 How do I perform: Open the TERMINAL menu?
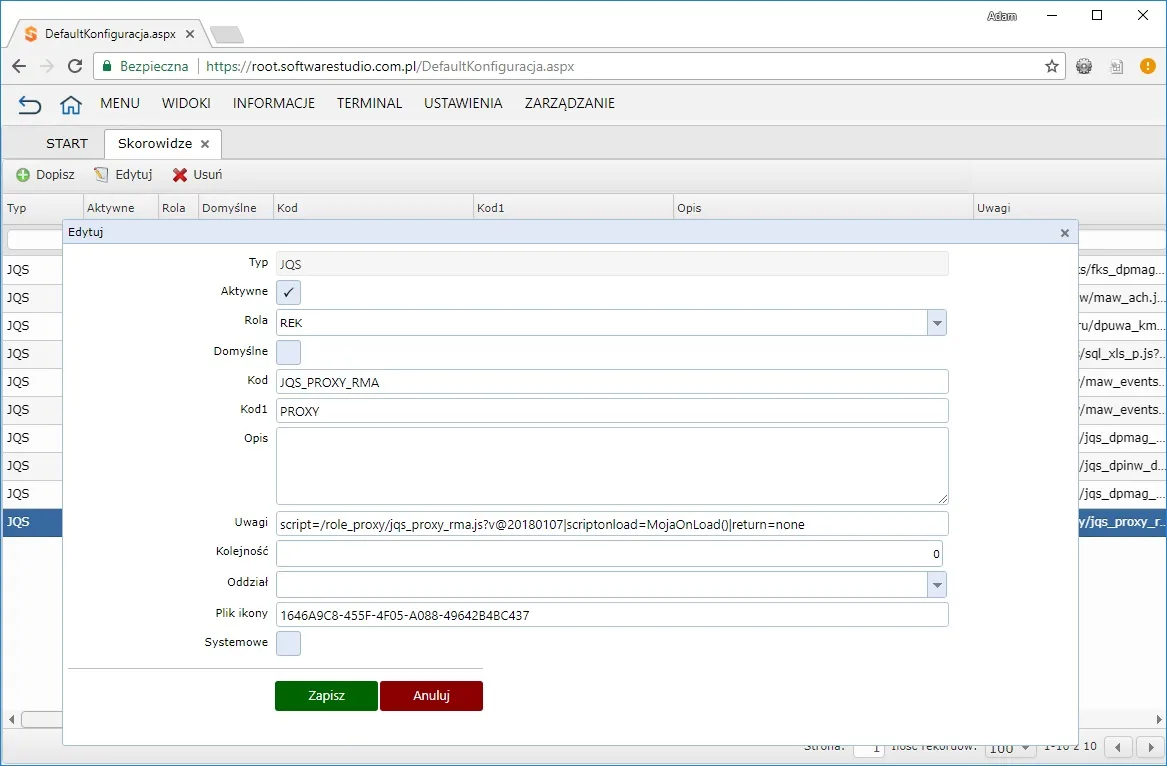coord(369,103)
